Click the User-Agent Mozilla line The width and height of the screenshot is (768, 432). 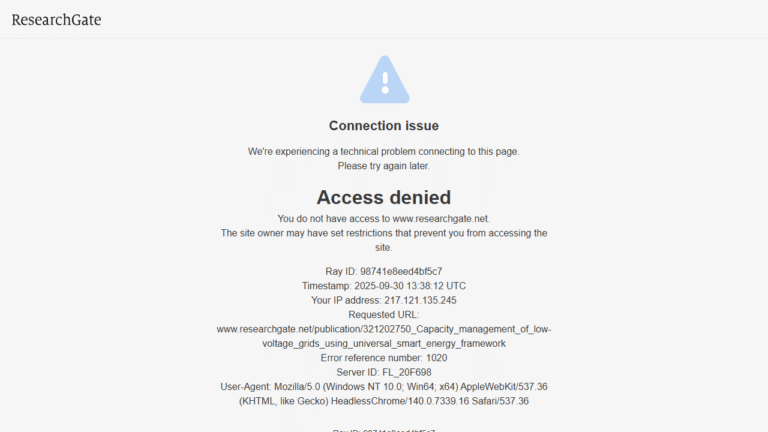click(x=384, y=386)
